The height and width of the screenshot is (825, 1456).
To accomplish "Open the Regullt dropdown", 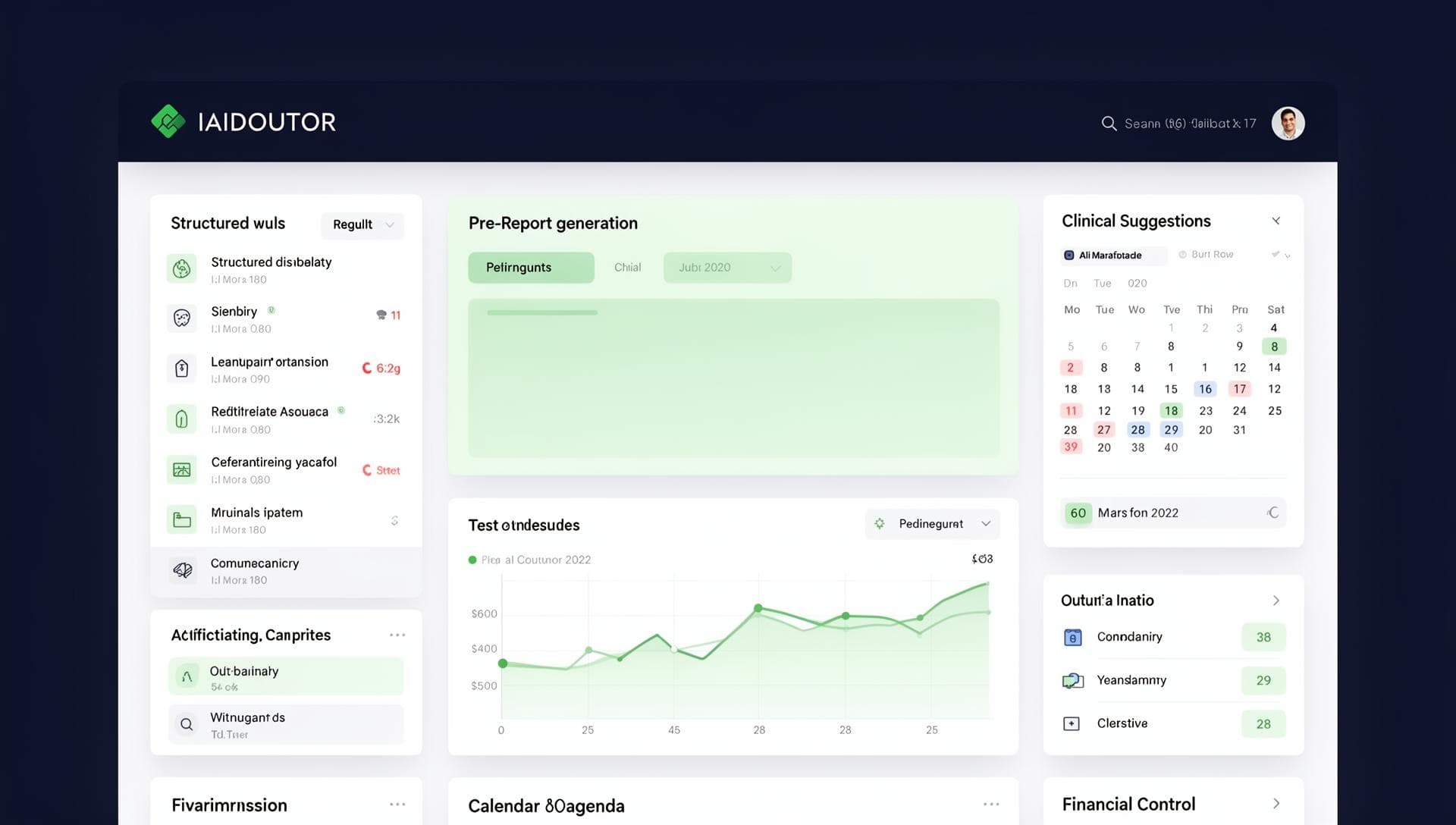I will pyautogui.click(x=362, y=224).
